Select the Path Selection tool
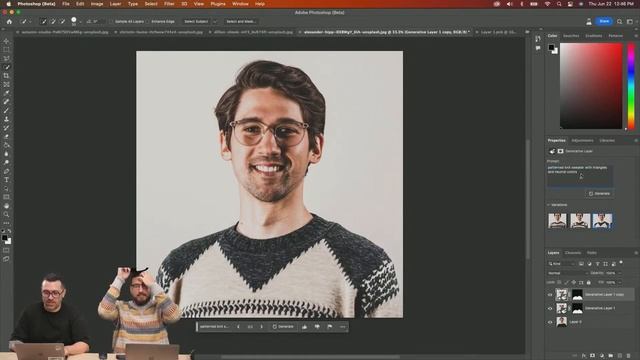Viewport: 640px width, 360px height. coord(6,189)
